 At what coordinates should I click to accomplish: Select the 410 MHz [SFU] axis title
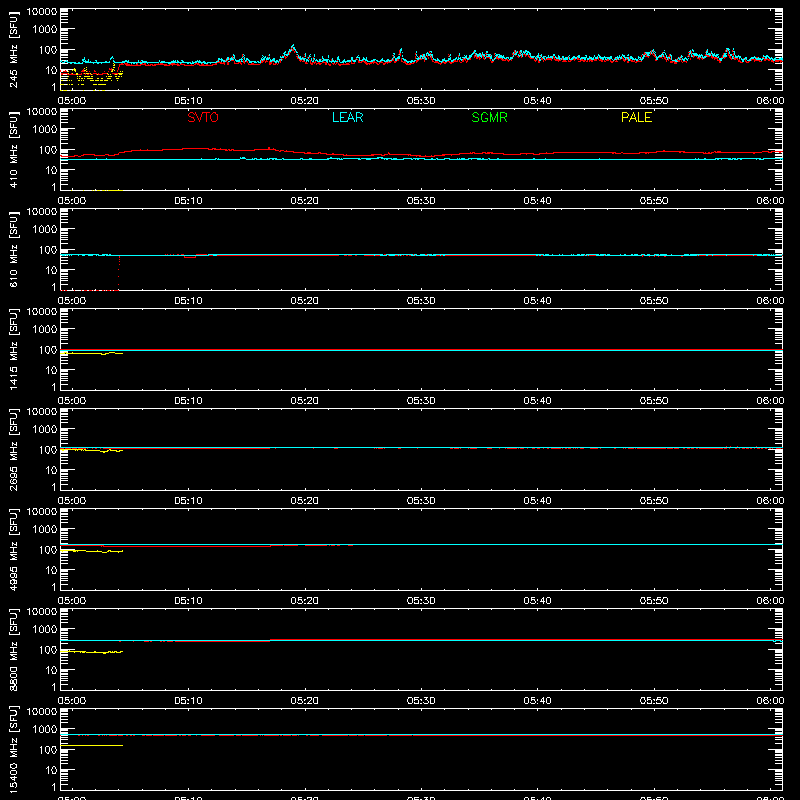[x=13, y=151]
